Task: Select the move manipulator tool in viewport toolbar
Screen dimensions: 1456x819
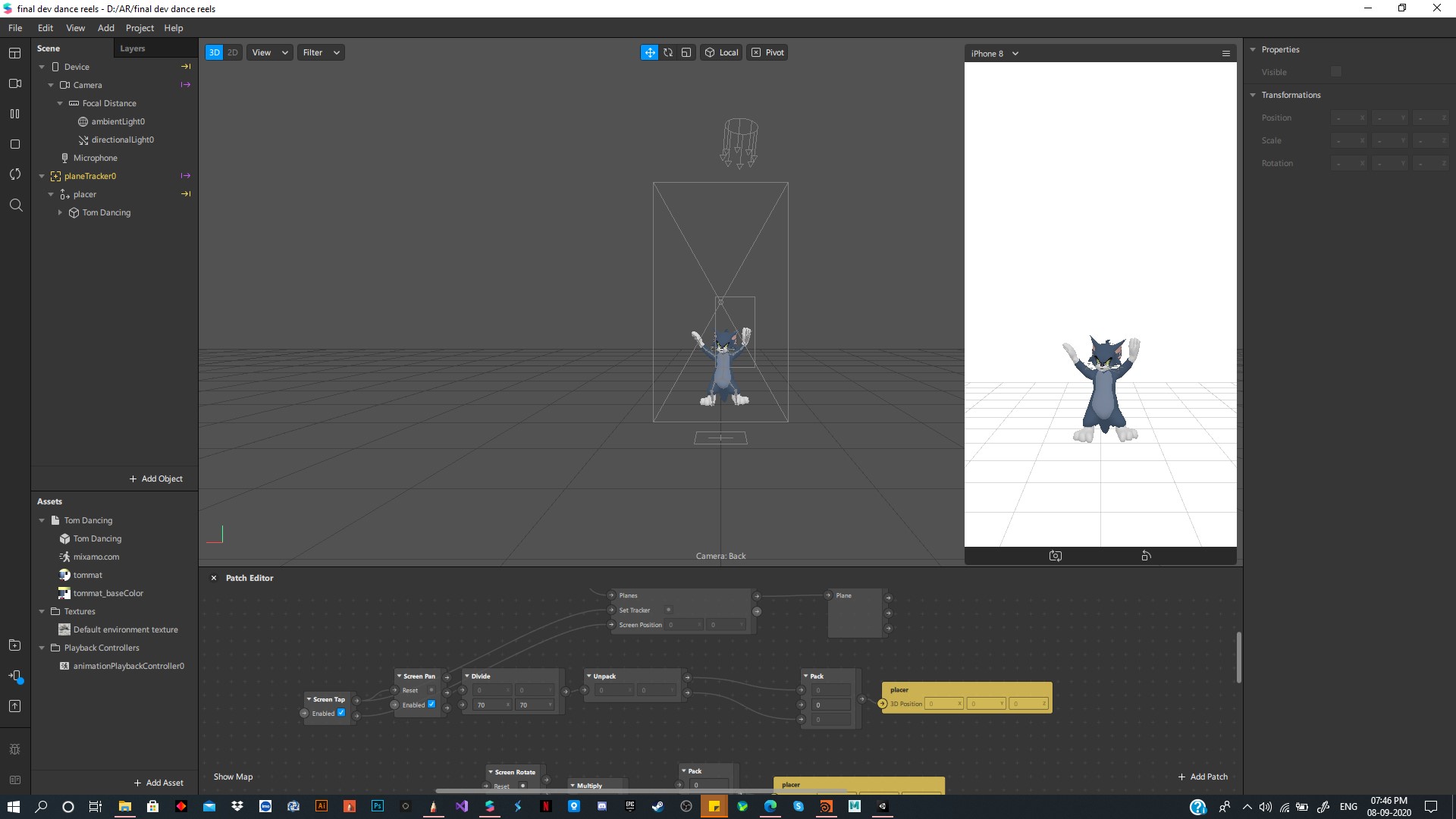Action: (649, 52)
